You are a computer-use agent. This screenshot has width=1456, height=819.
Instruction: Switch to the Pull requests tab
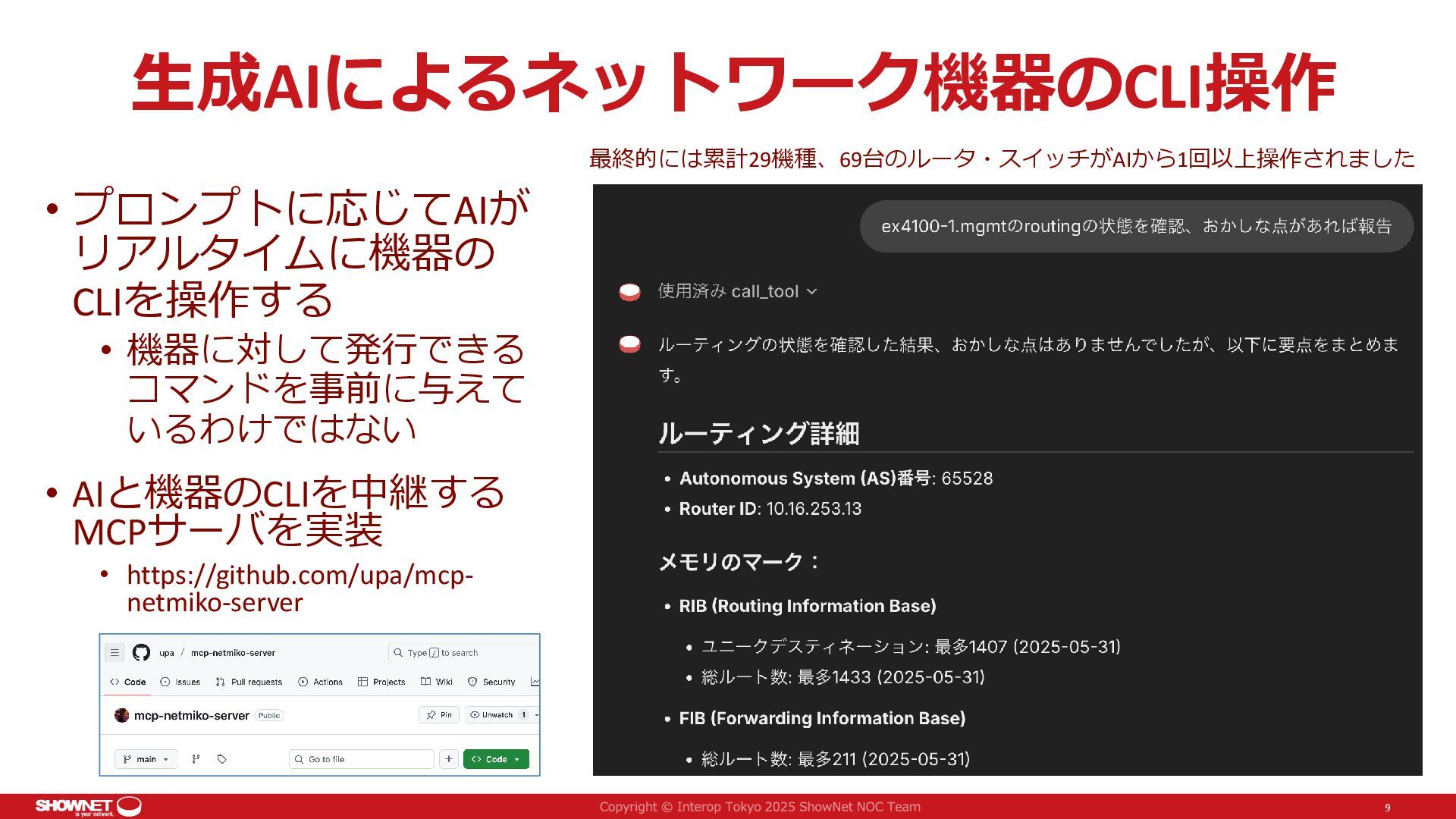click(249, 682)
